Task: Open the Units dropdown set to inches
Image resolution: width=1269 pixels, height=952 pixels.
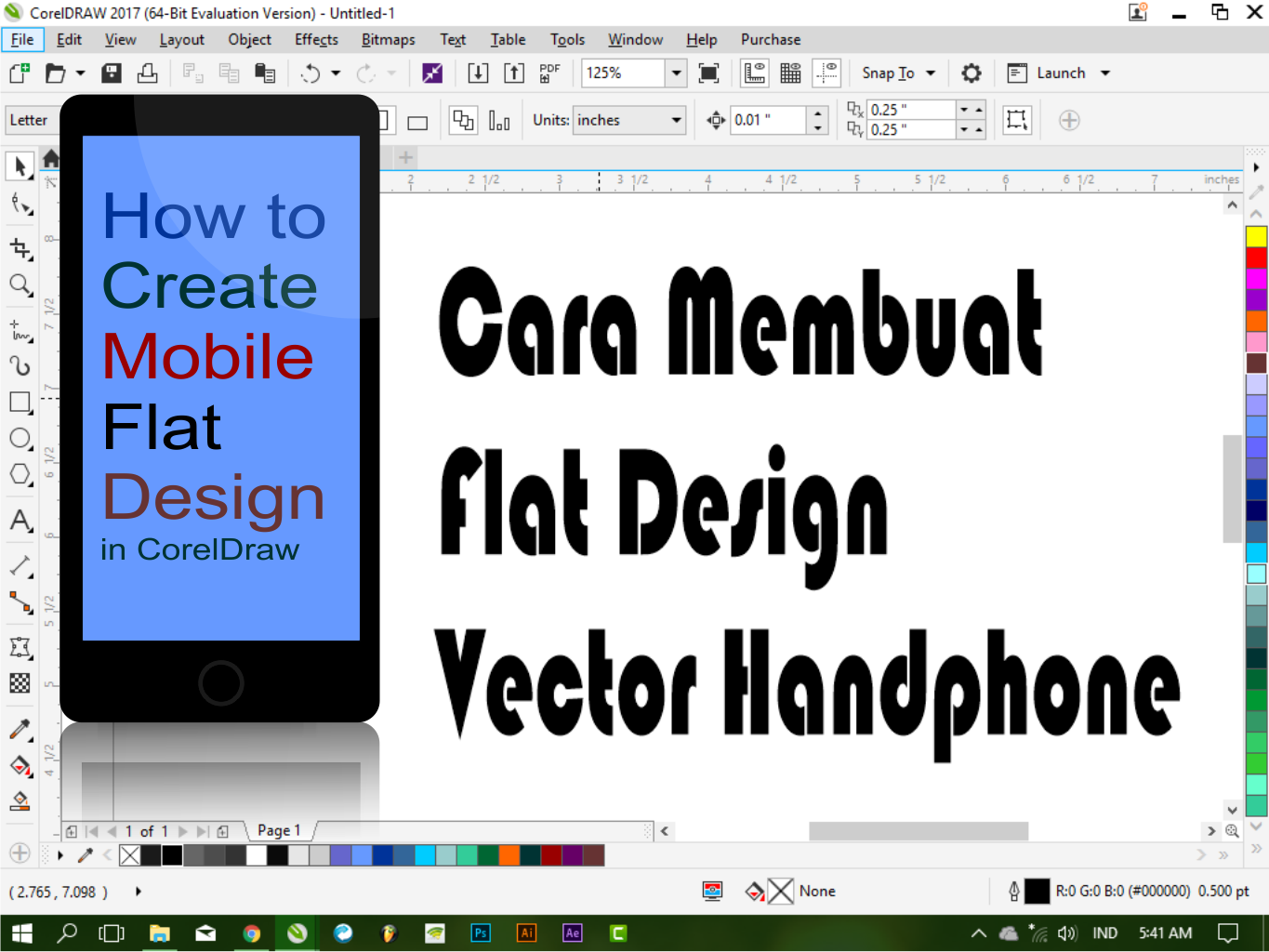Action: pyautogui.click(x=674, y=120)
